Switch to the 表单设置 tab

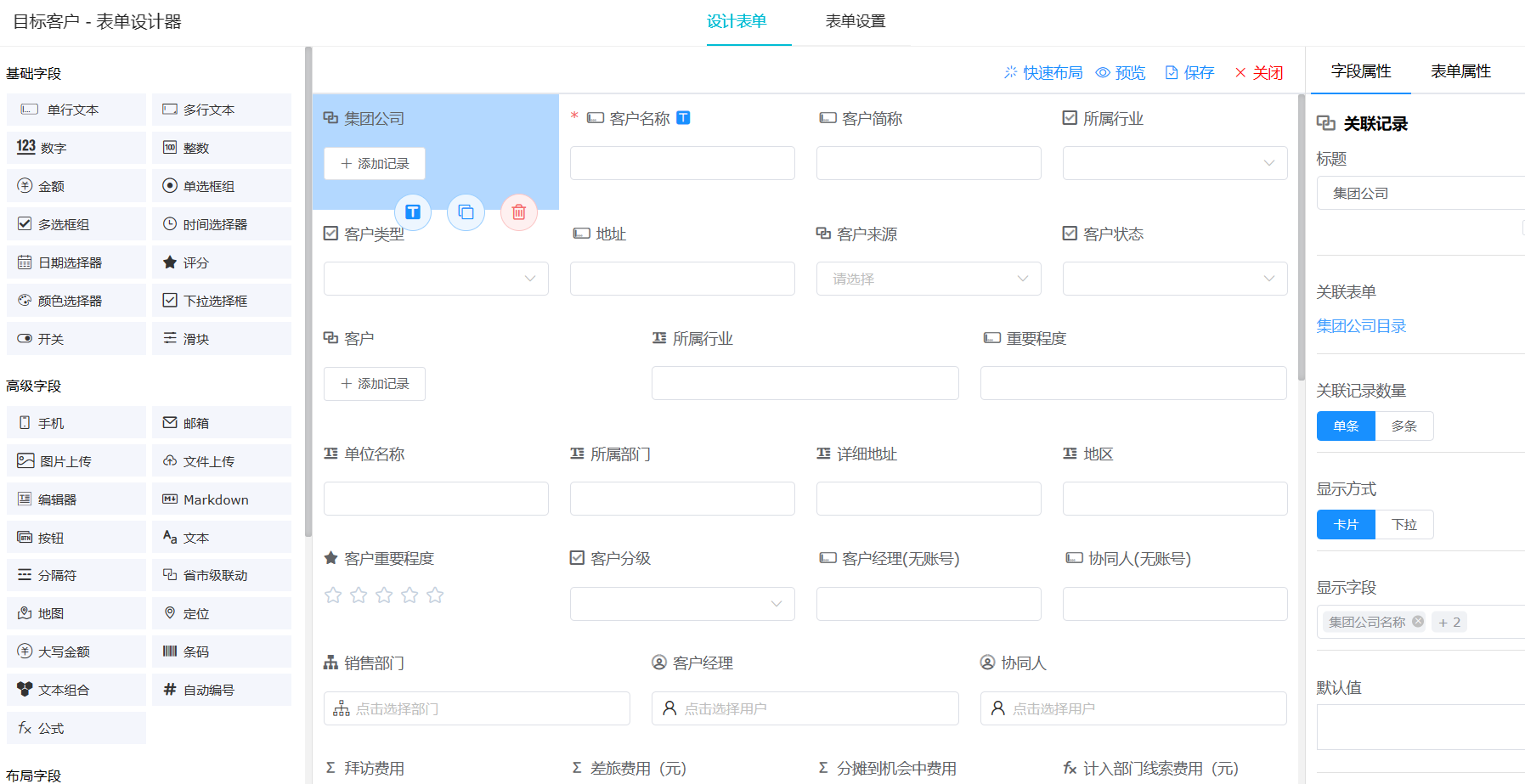point(856,22)
